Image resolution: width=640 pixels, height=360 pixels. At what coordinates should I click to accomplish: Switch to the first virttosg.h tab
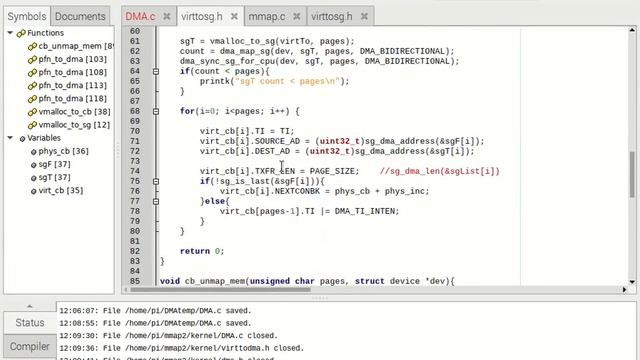point(202,16)
